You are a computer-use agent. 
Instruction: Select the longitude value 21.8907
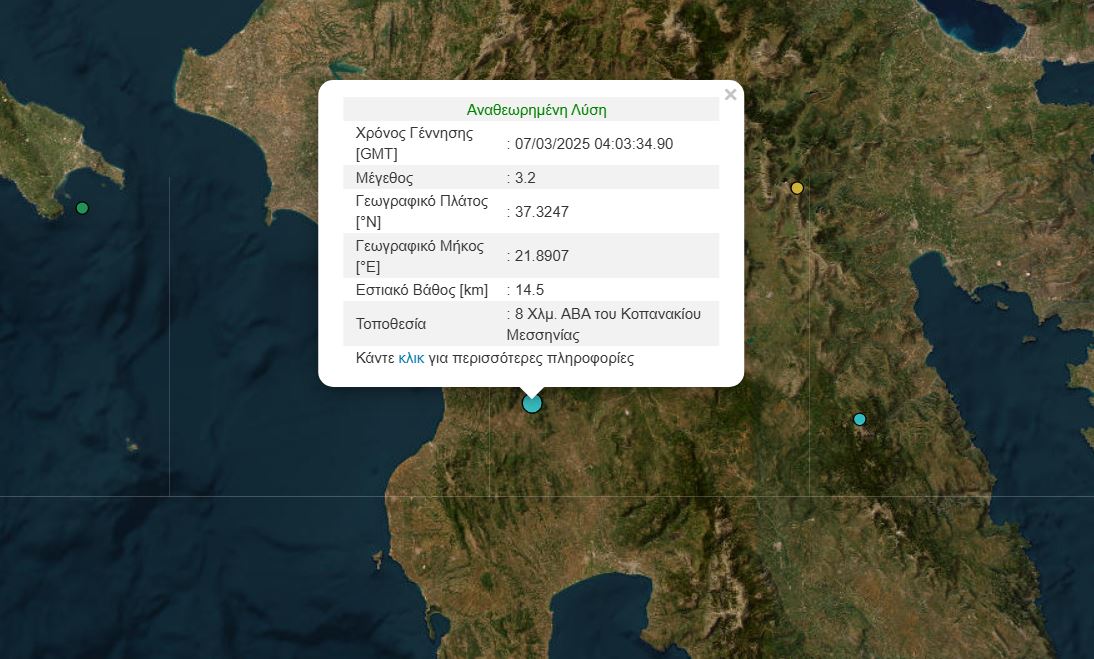coord(541,256)
